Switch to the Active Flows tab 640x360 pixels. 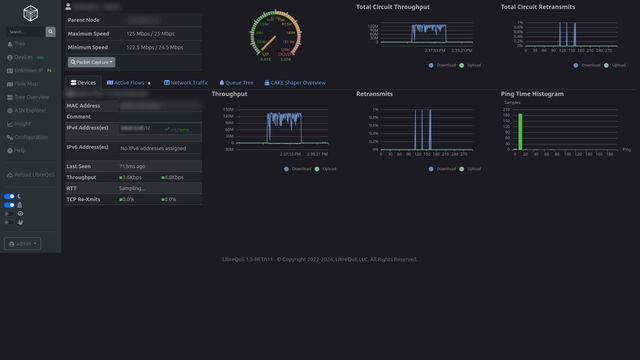(x=129, y=82)
